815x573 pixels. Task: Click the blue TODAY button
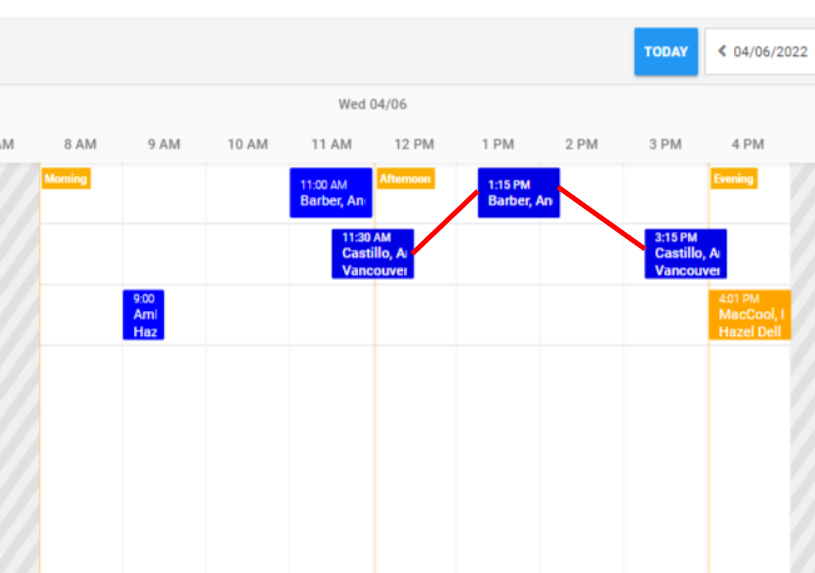pos(665,51)
